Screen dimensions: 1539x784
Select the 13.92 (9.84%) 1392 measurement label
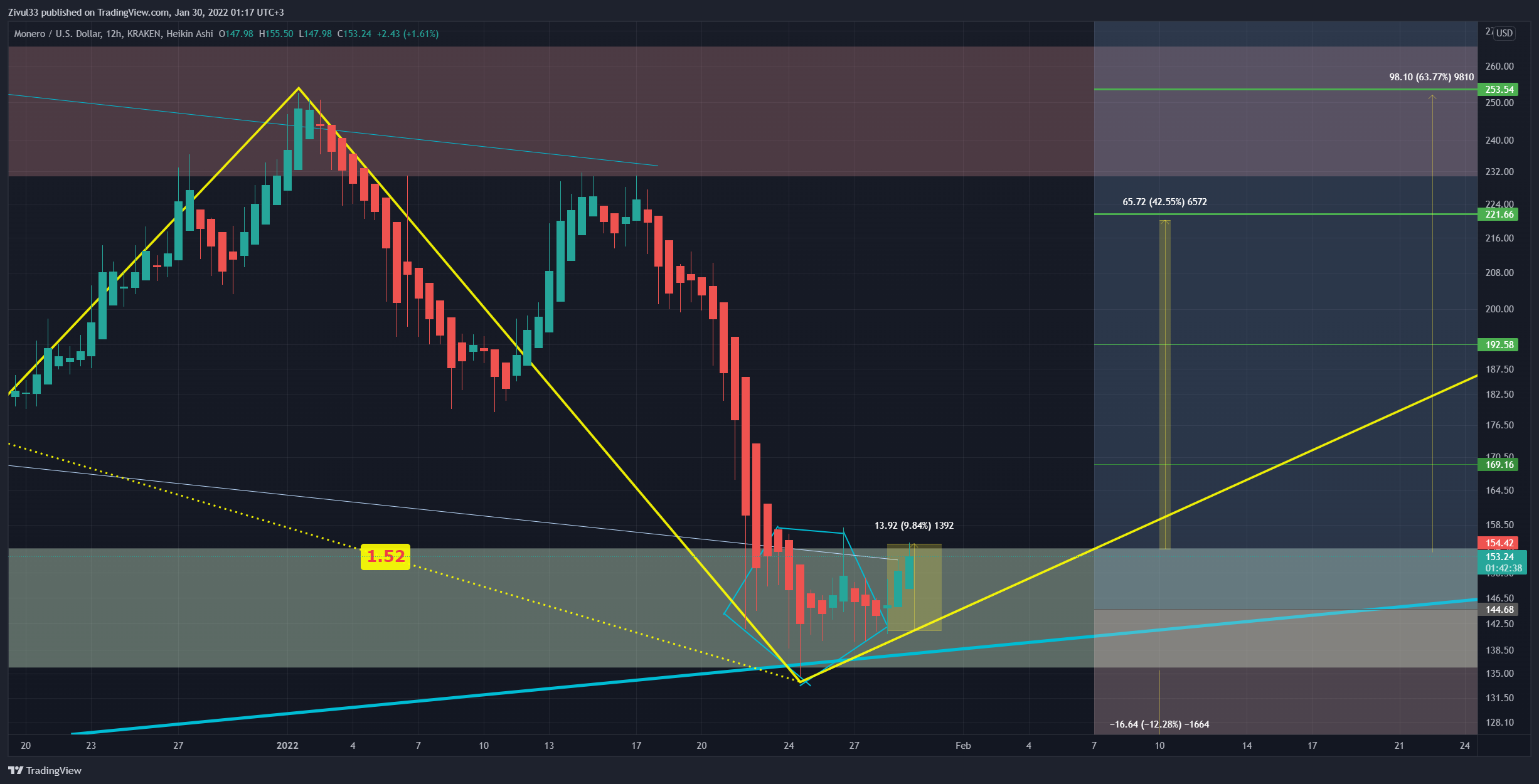pyautogui.click(x=914, y=526)
